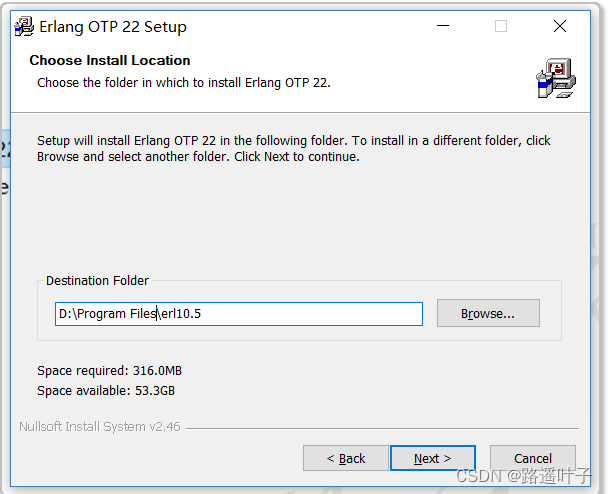
Task: Click the Choose Install Location heading
Action: (x=110, y=60)
